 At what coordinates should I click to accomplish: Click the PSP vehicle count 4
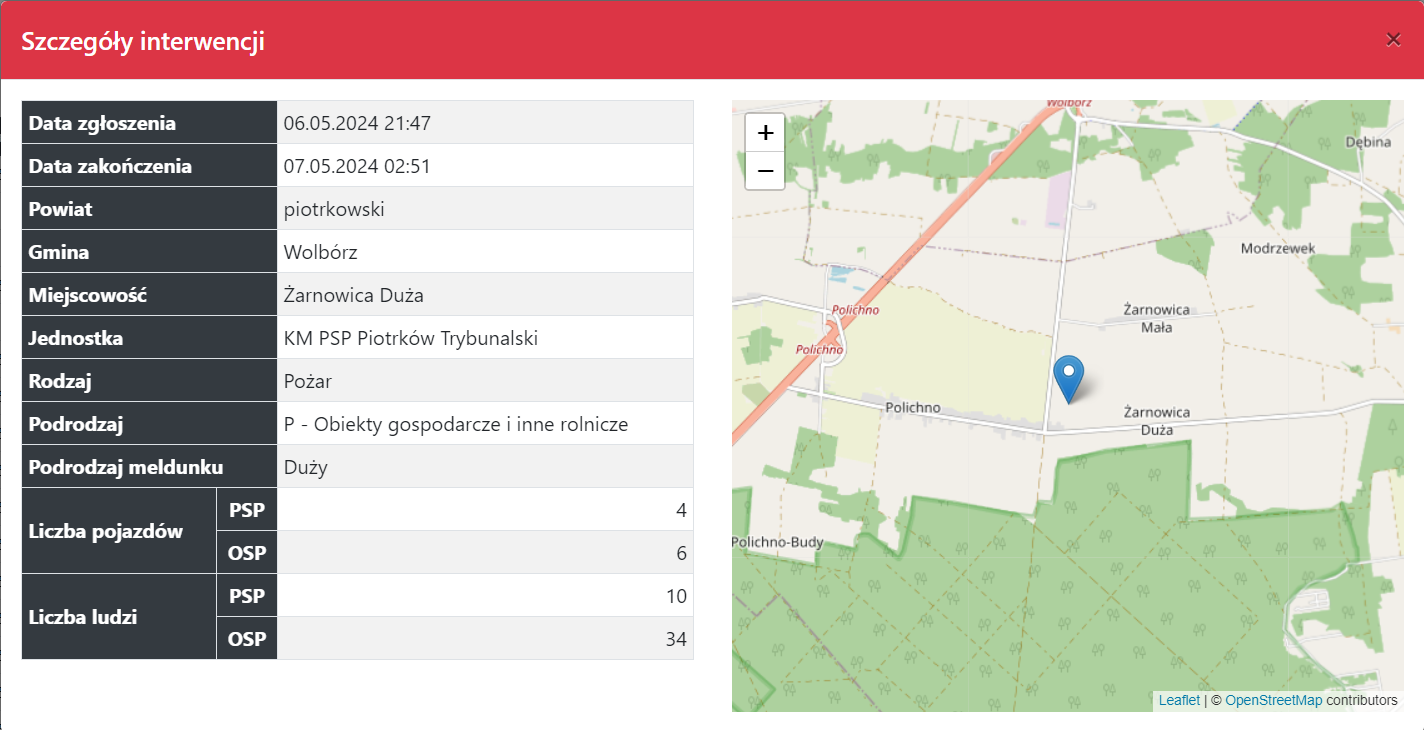pos(681,510)
